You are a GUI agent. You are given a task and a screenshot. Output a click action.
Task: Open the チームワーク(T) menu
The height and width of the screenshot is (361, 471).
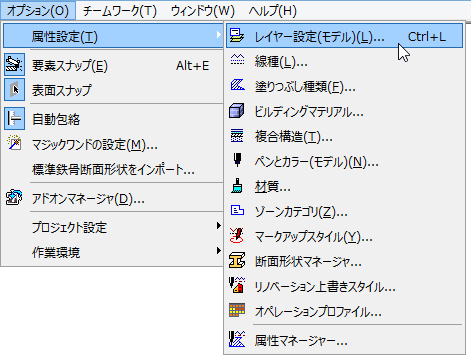coord(120,11)
